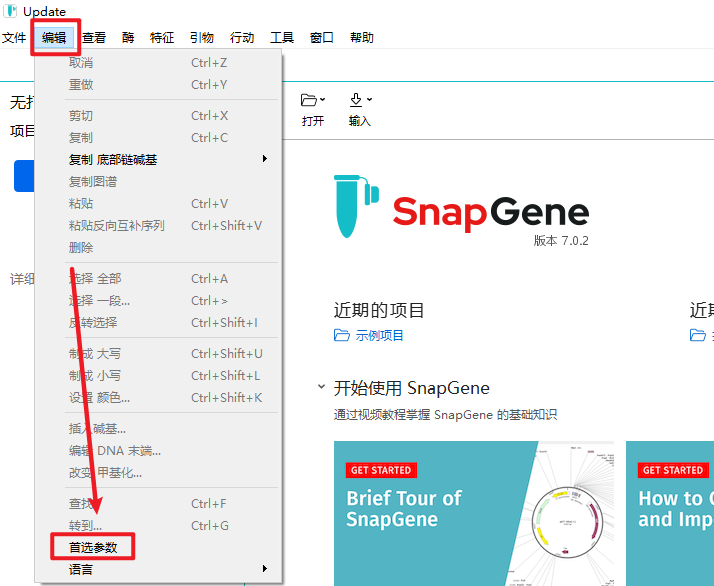Screen dimensions: 714x586
Task: Click folder icon beside 示例项目
Action: pyautogui.click(x=342, y=336)
